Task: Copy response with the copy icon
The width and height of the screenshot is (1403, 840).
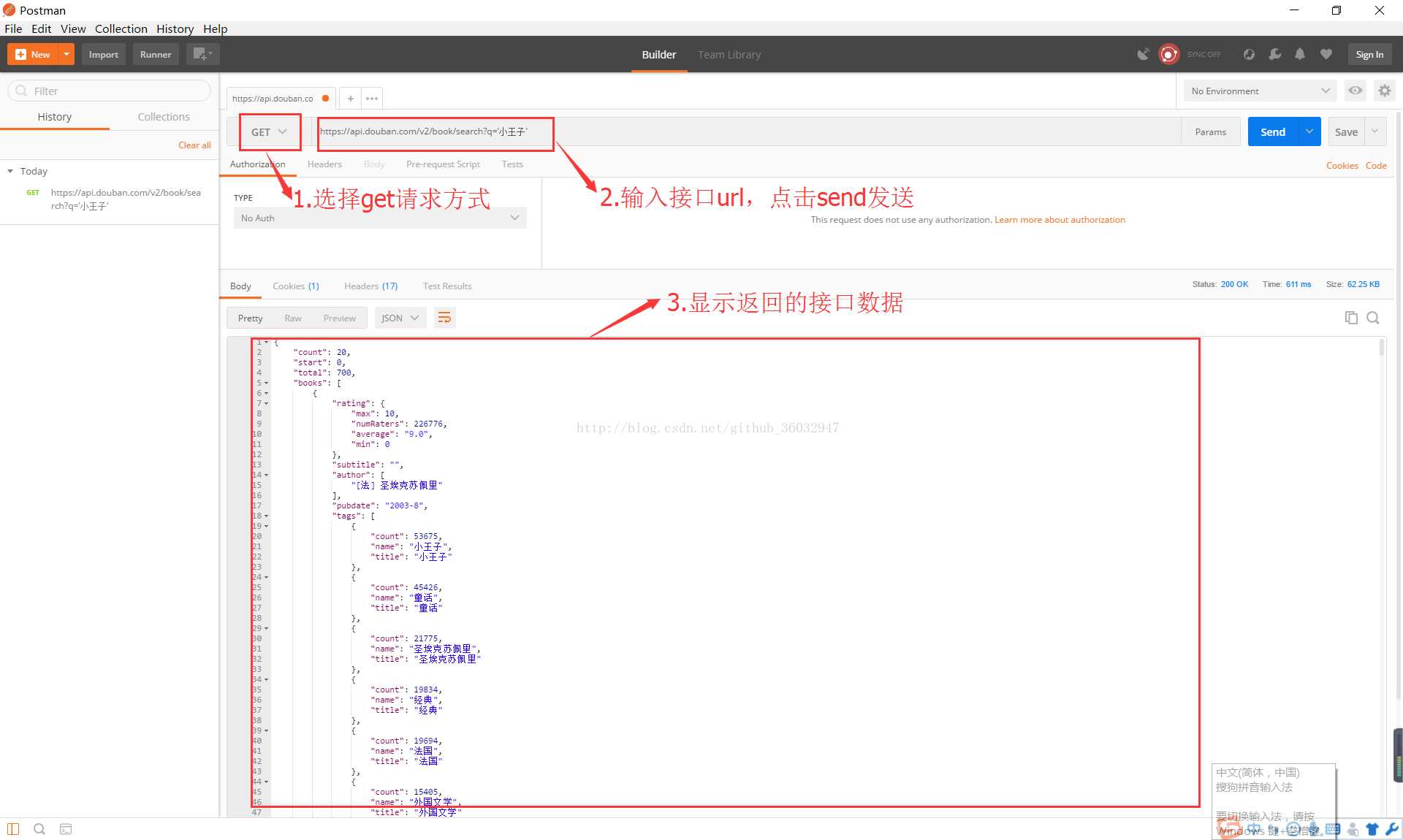Action: (x=1351, y=318)
